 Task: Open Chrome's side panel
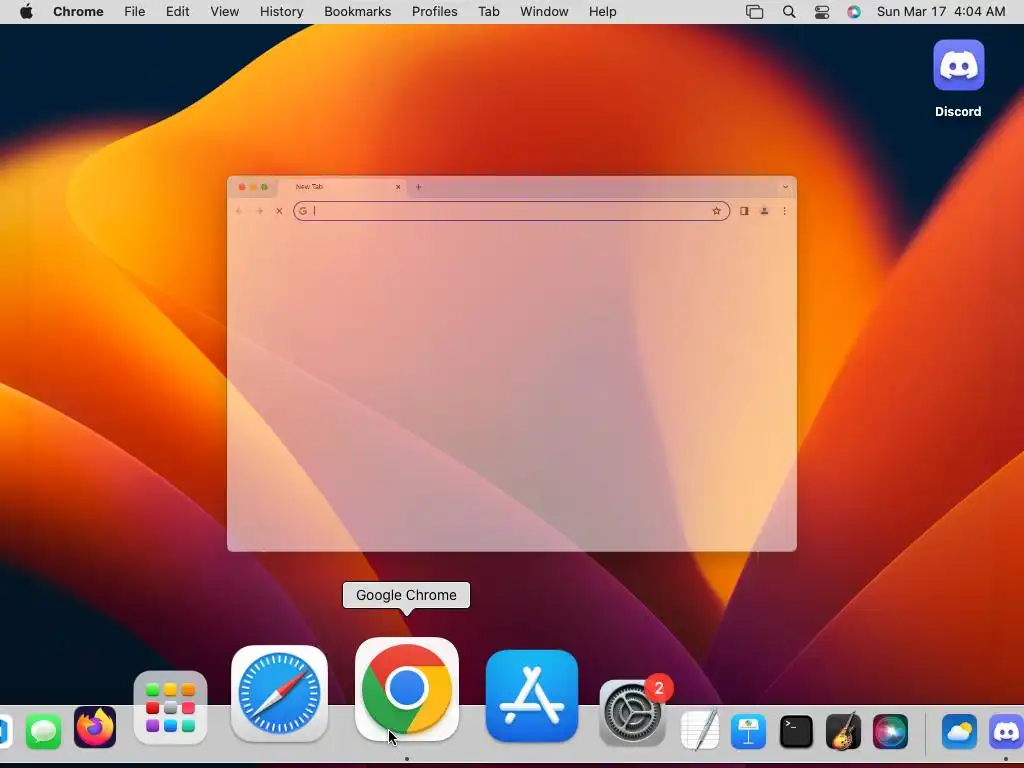pos(744,211)
